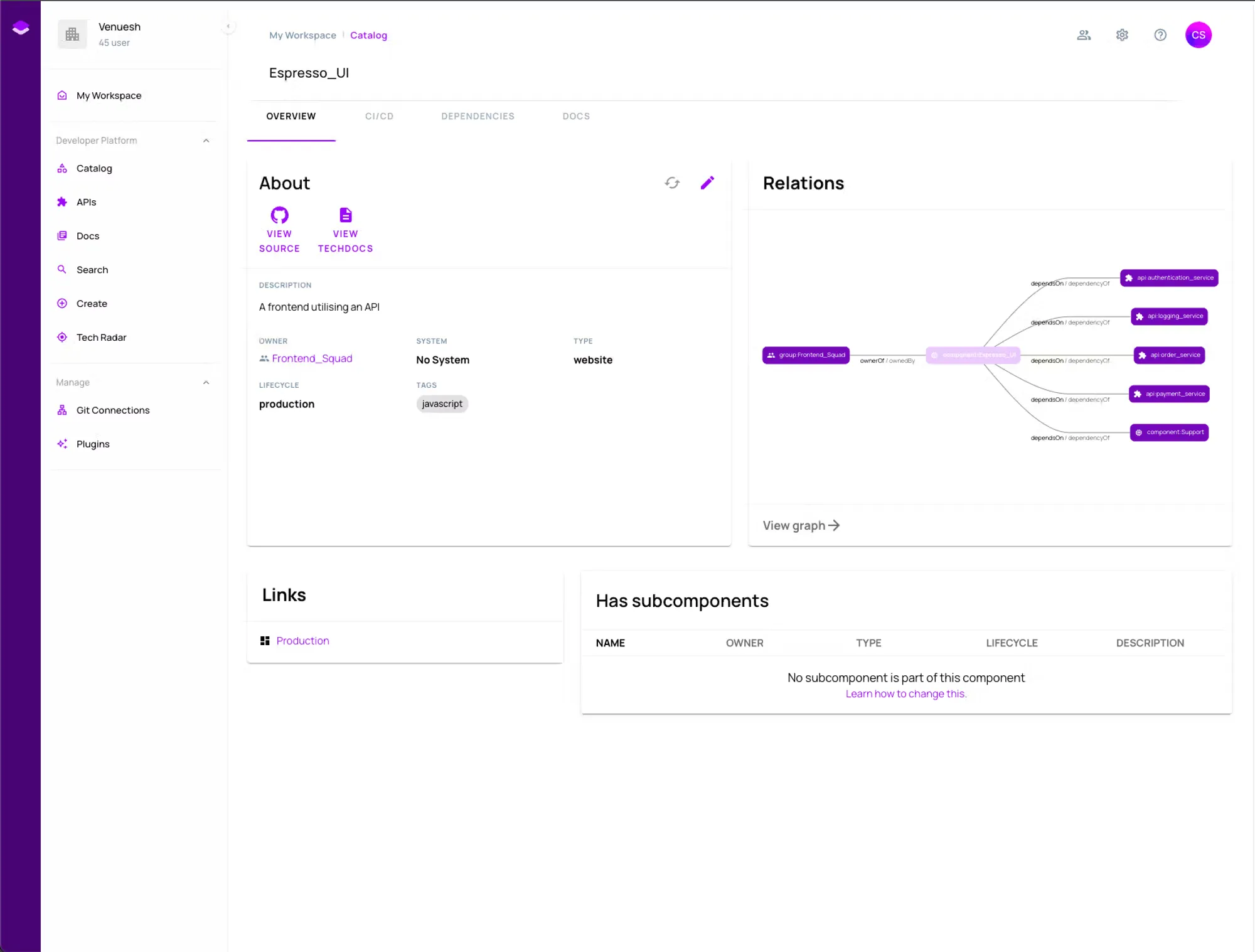Image resolution: width=1255 pixels, height=952 pixels.
Task: Sort subcomponents by Owner column
Action: click(745, 643)
